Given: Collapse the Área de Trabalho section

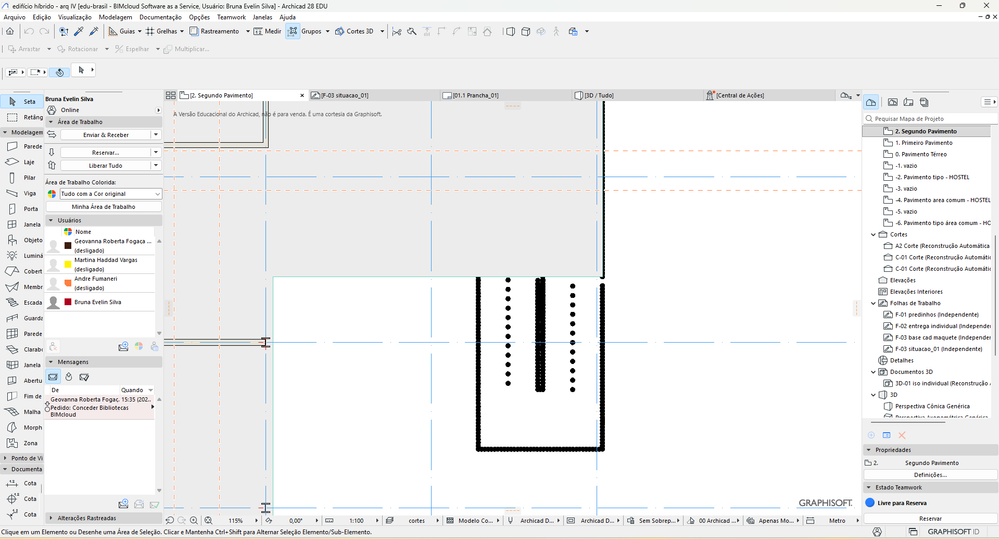Looking at the screenshot, I should coord(51,122).
